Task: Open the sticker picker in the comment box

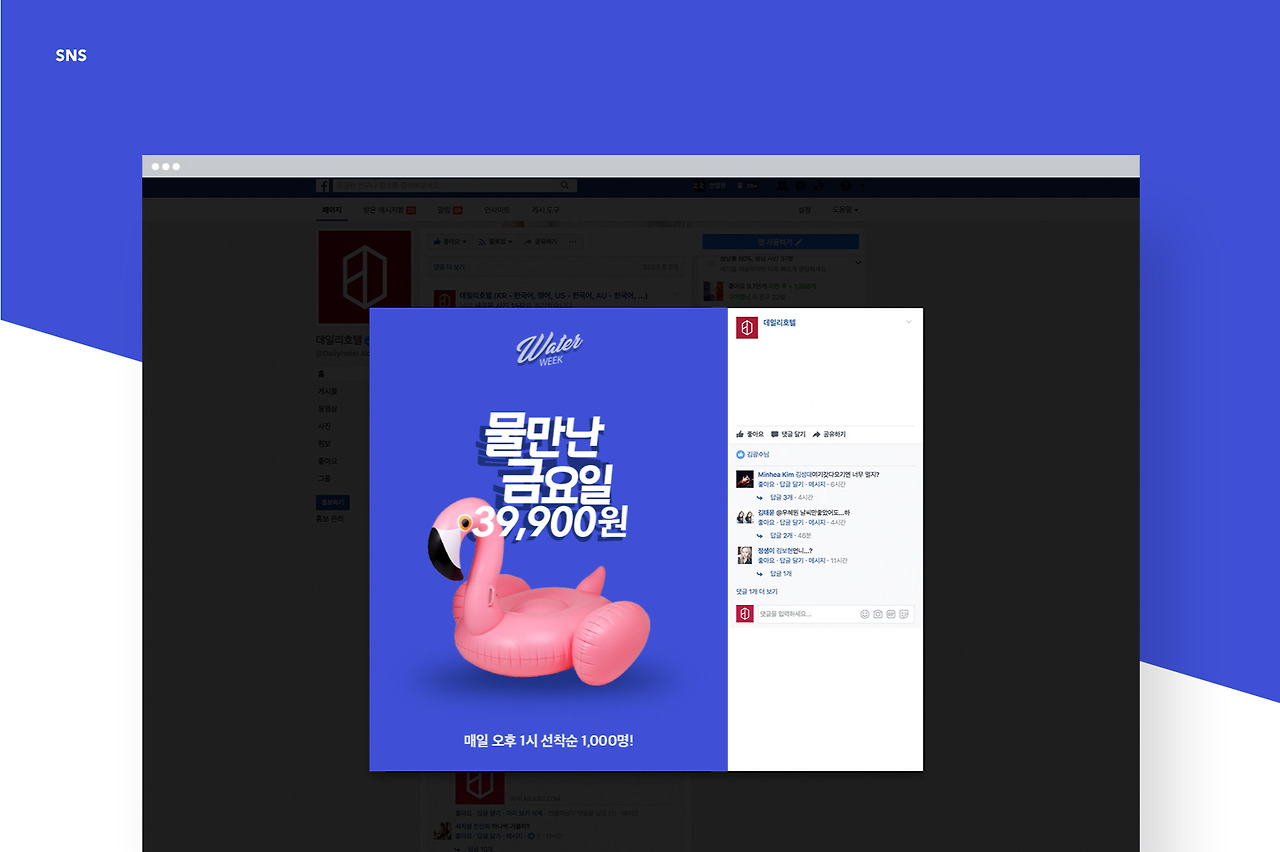Action: (x=904, y=614)
